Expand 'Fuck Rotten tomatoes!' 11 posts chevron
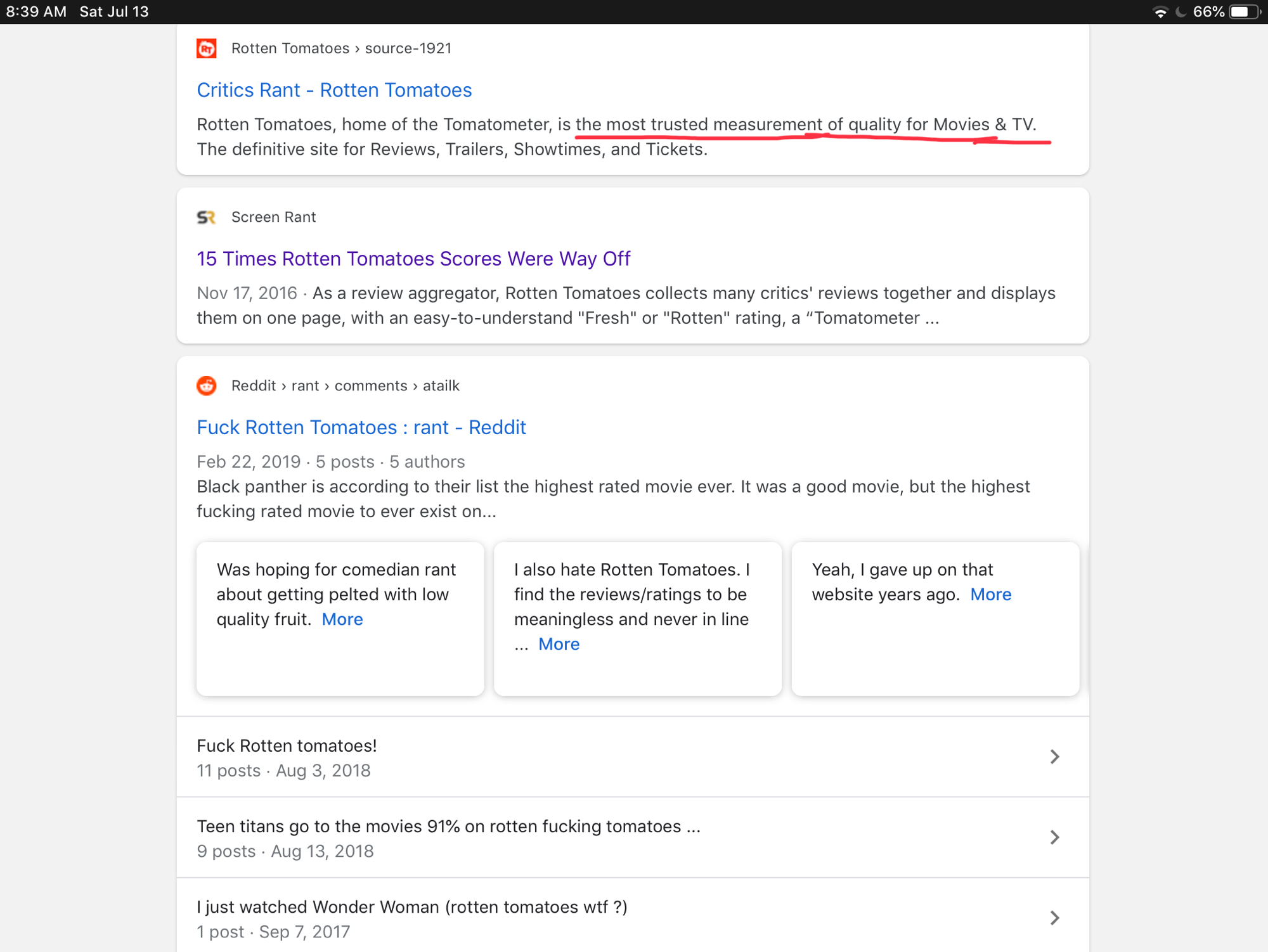The height and width of the screenshot is (952, 1268). click(1054, 757)
